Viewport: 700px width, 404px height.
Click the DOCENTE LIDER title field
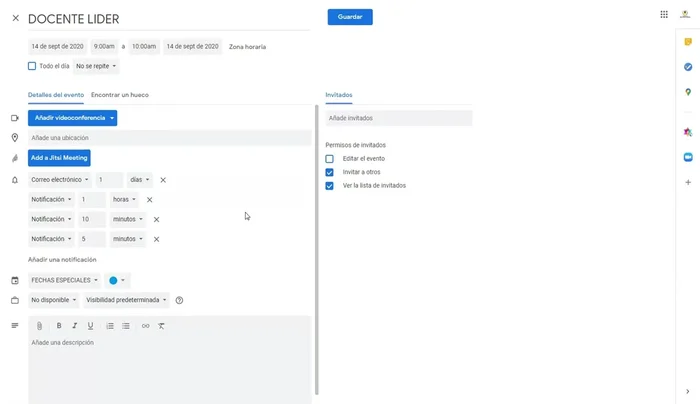[x=169, y=19]
